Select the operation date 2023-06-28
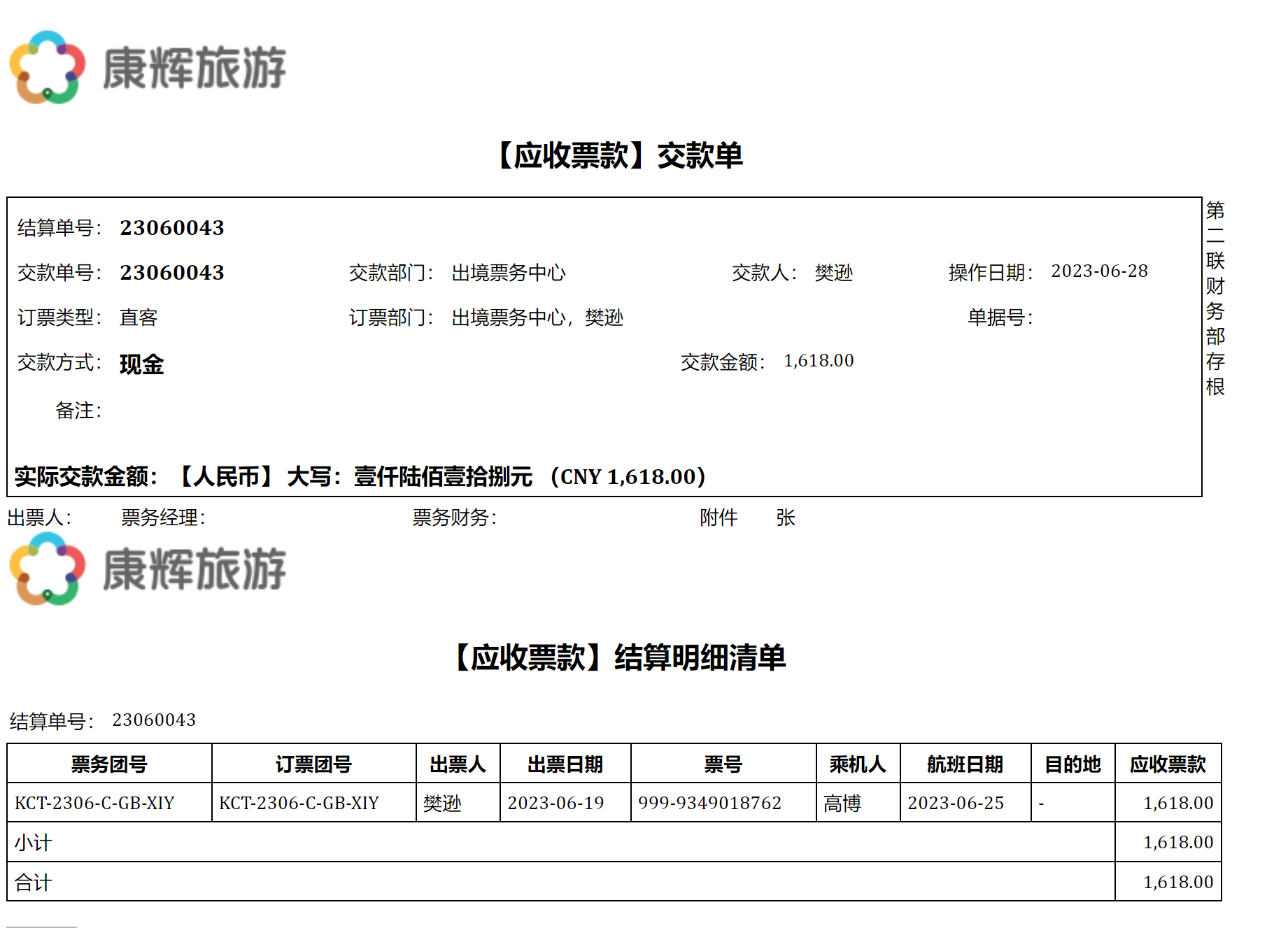Screen dimensions: 1288x928 point(1099,271)
